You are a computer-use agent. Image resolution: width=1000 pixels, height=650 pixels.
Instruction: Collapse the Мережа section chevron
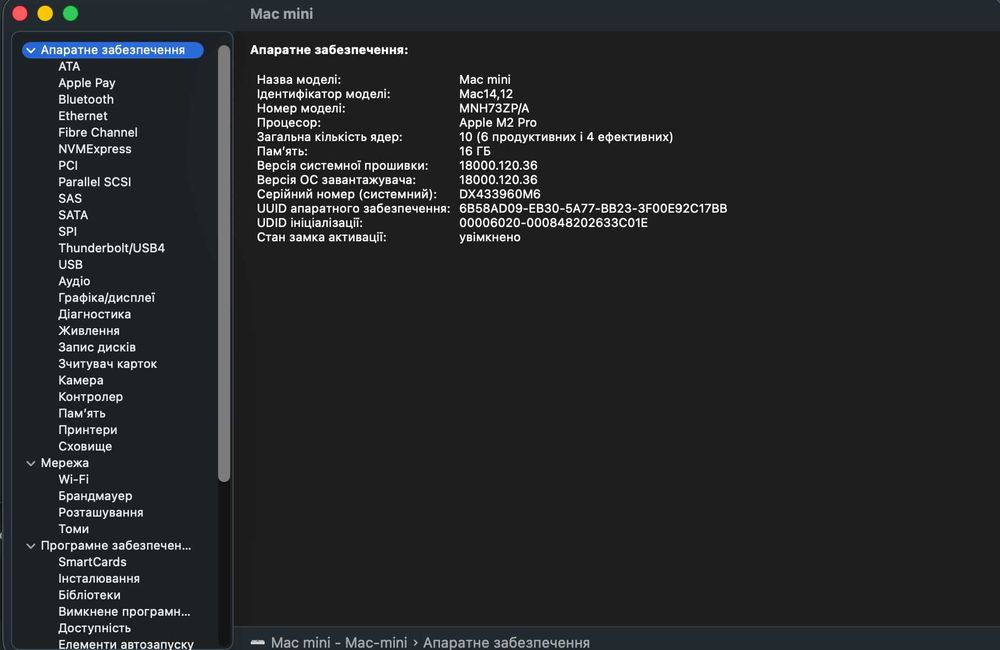pyautogui.click(x=31, y=463)
